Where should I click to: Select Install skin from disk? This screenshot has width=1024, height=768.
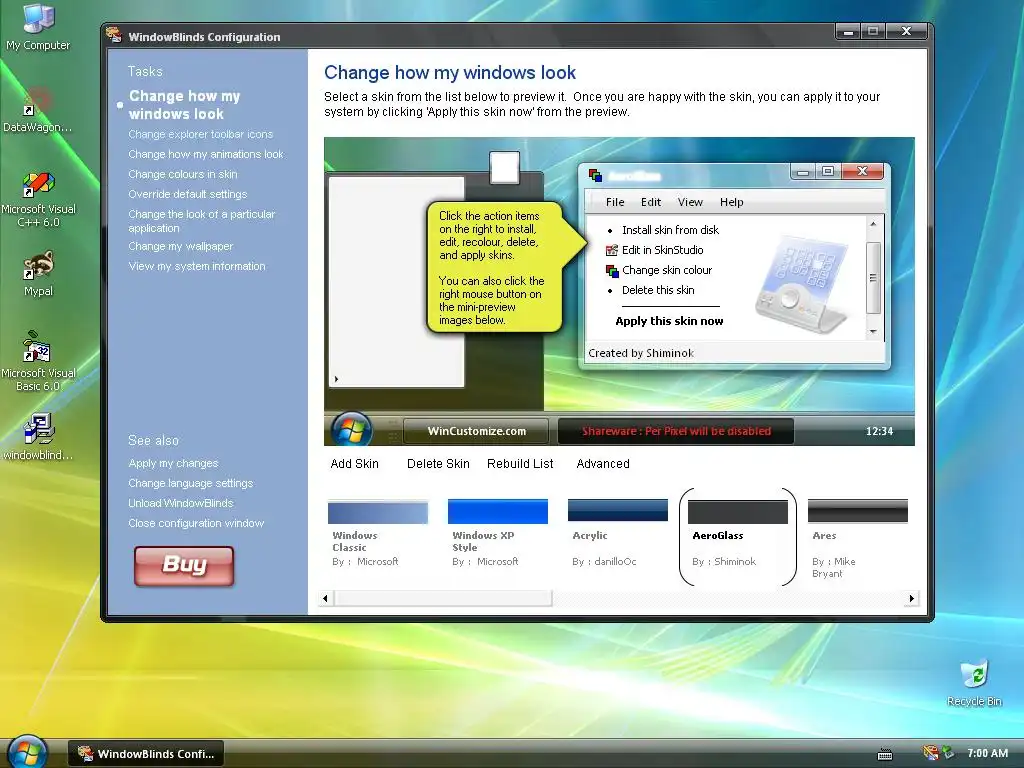click(670, 230)
